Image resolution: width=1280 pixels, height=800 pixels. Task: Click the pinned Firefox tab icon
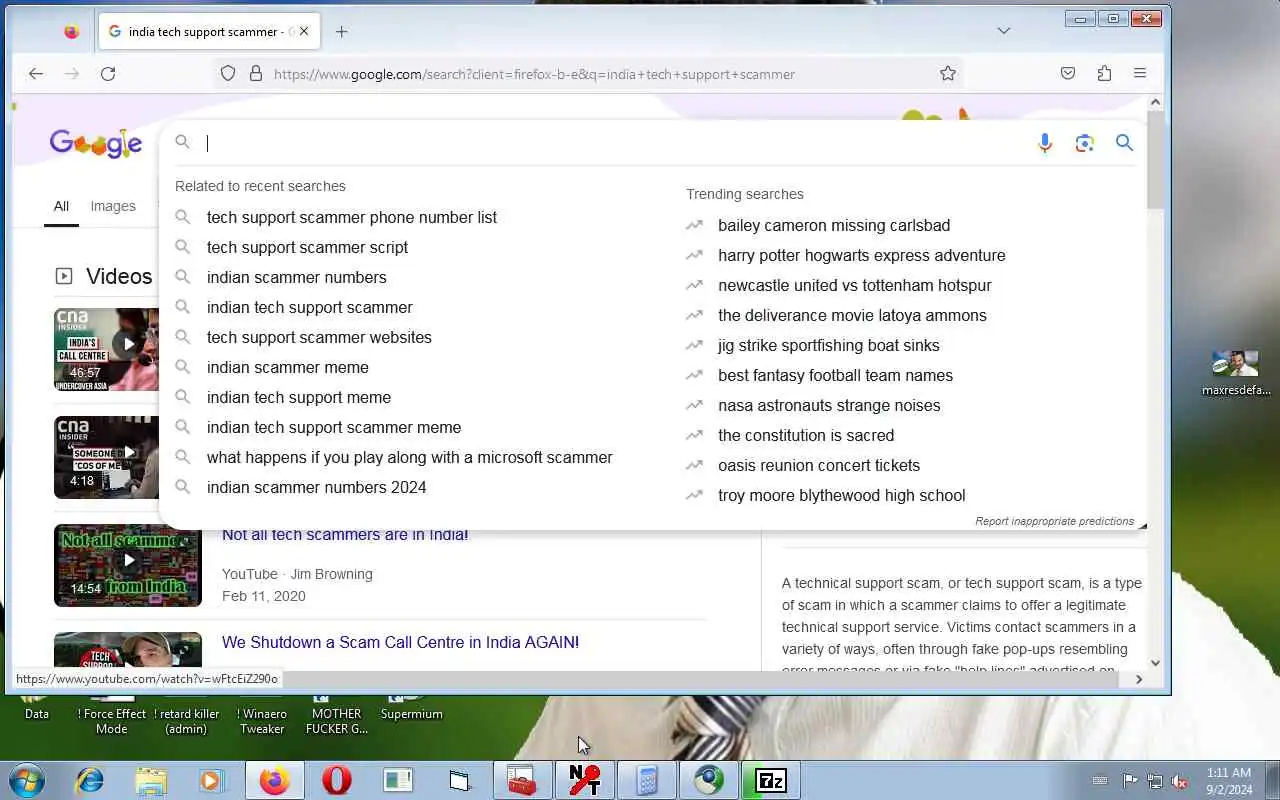(x=71, y=32)
